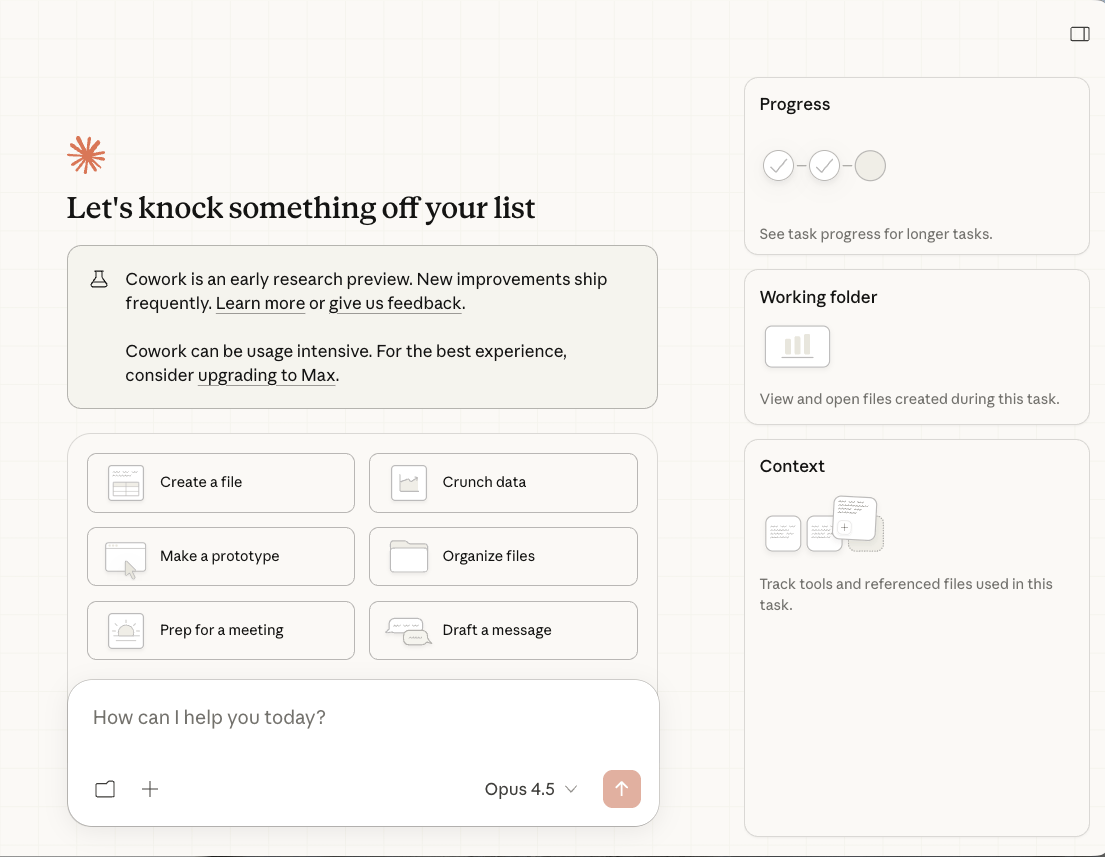Open the Learn more link
This screenshot has height=857, width=1105.
260,303
